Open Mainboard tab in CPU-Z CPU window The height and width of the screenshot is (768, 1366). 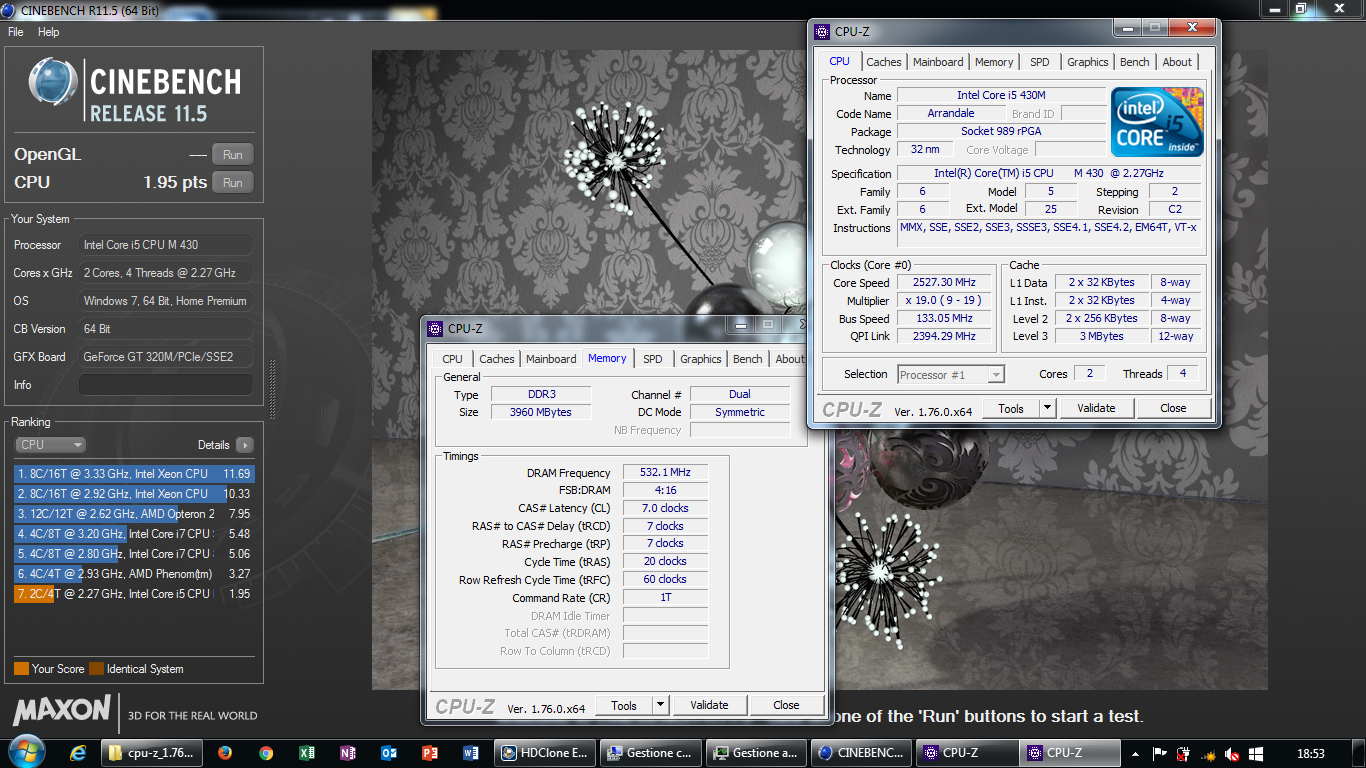(938, 62)
